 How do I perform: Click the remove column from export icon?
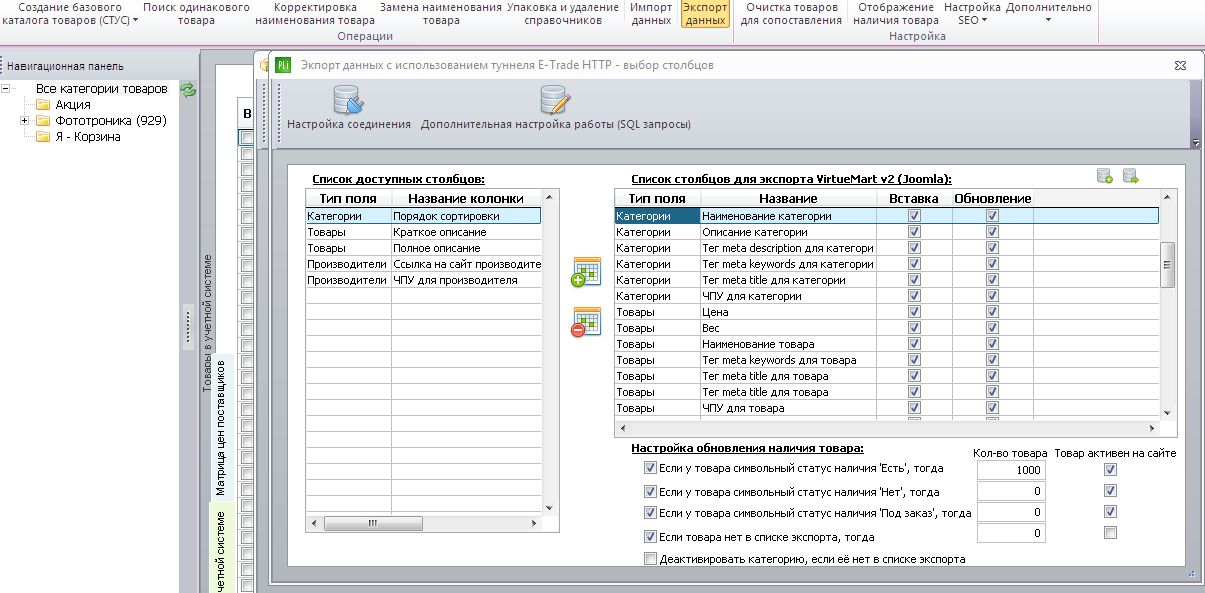tap(585, 322)
